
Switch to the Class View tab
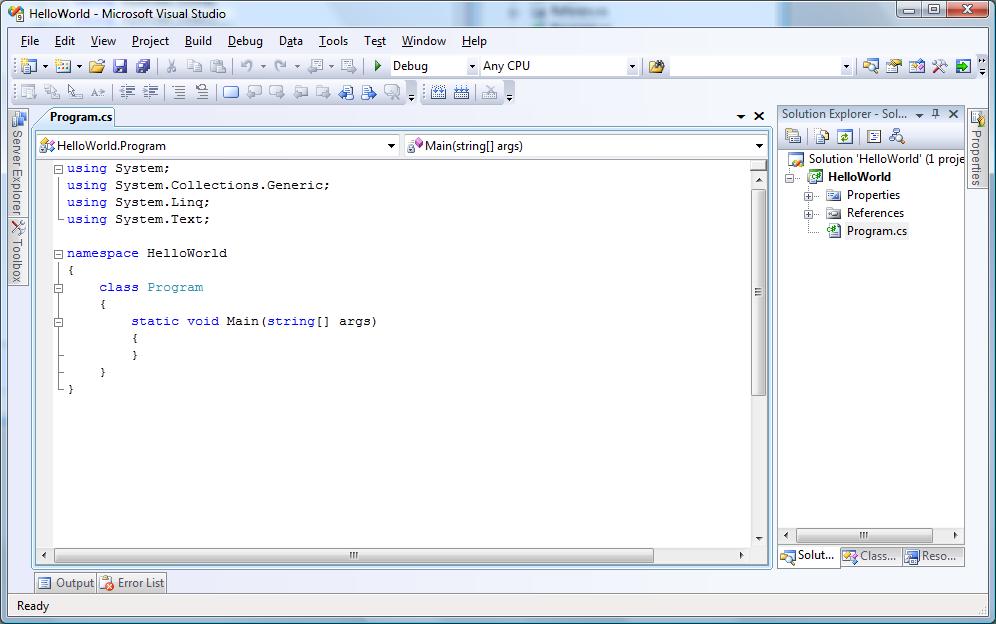870,557
